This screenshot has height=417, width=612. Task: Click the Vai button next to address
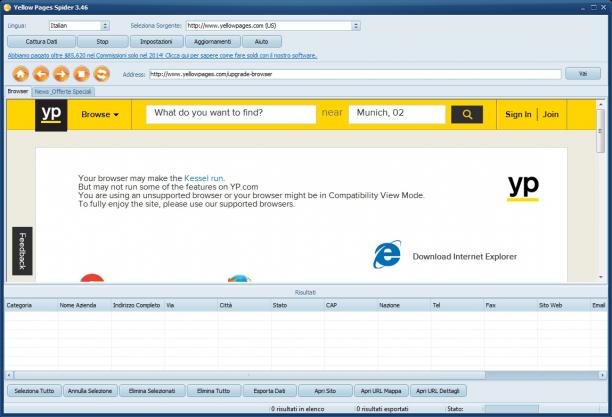click(x=583, y=73)
